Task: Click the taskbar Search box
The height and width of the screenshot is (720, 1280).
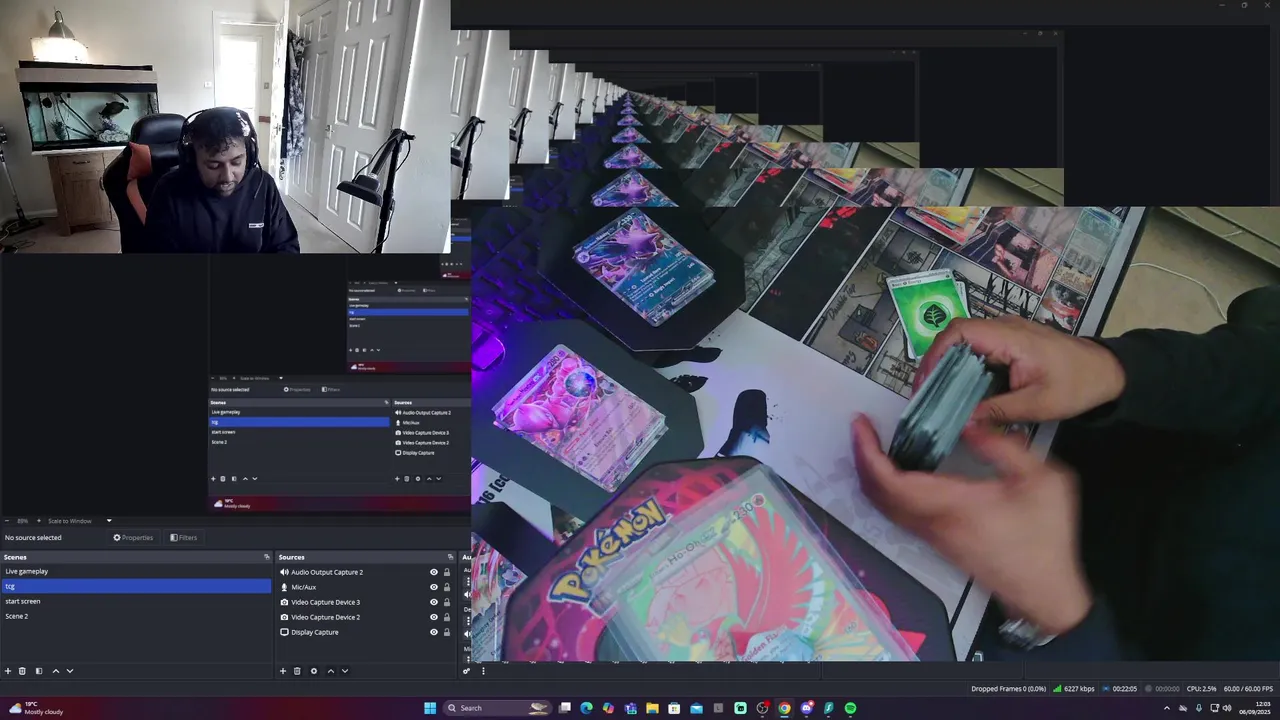Action: [499, 708]
